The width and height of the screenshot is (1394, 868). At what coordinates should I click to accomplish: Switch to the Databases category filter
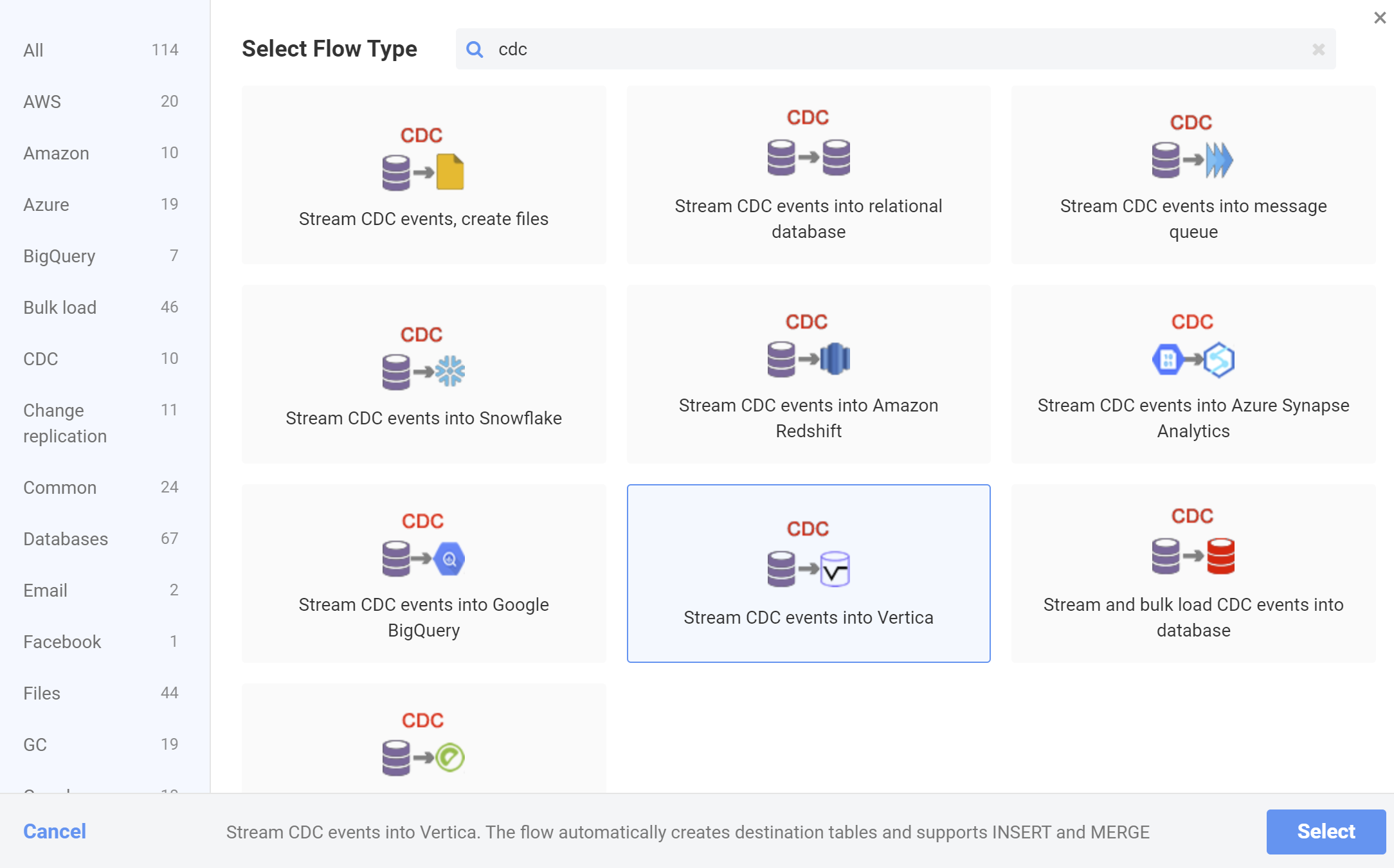[x=65, y=539]
